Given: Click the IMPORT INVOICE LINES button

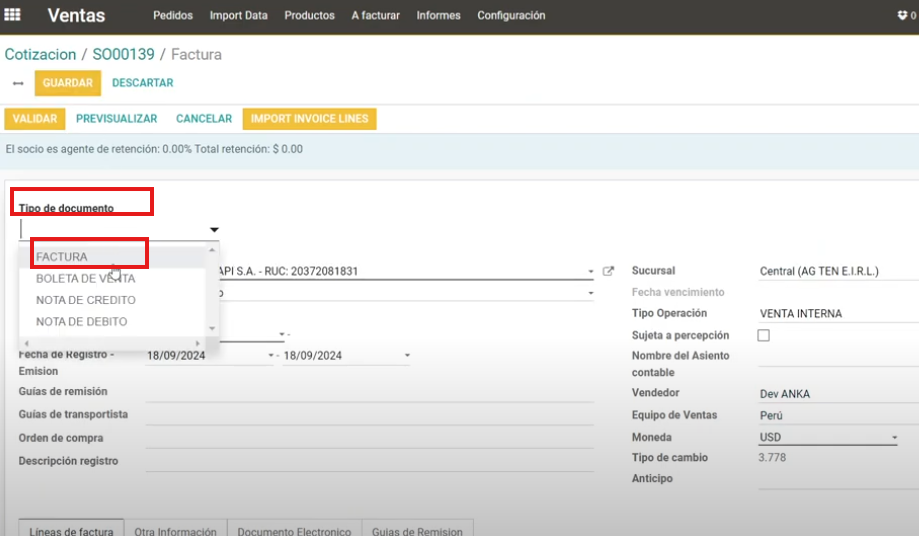Looking at the screenshot, I should pos(309,119).
